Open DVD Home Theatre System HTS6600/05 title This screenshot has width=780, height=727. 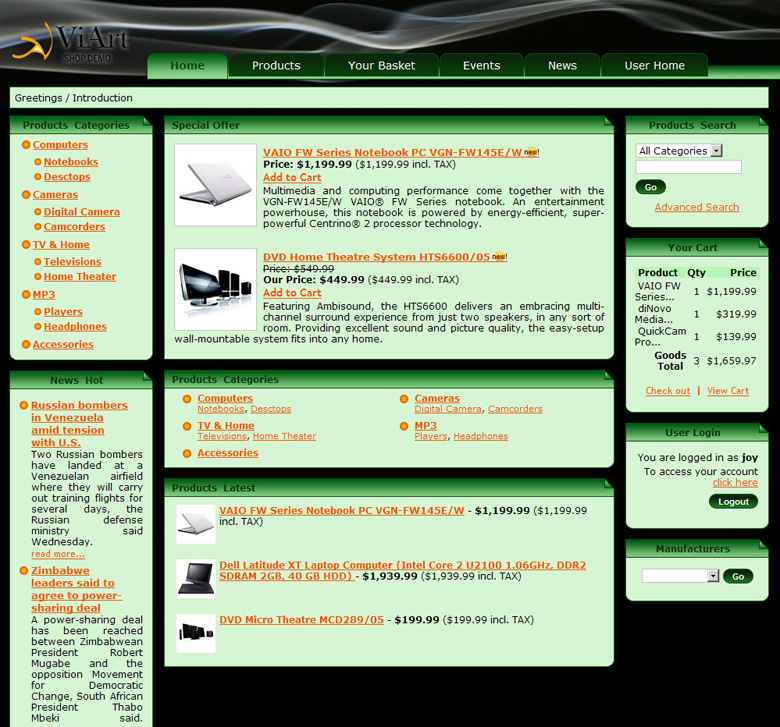(377, 257)
